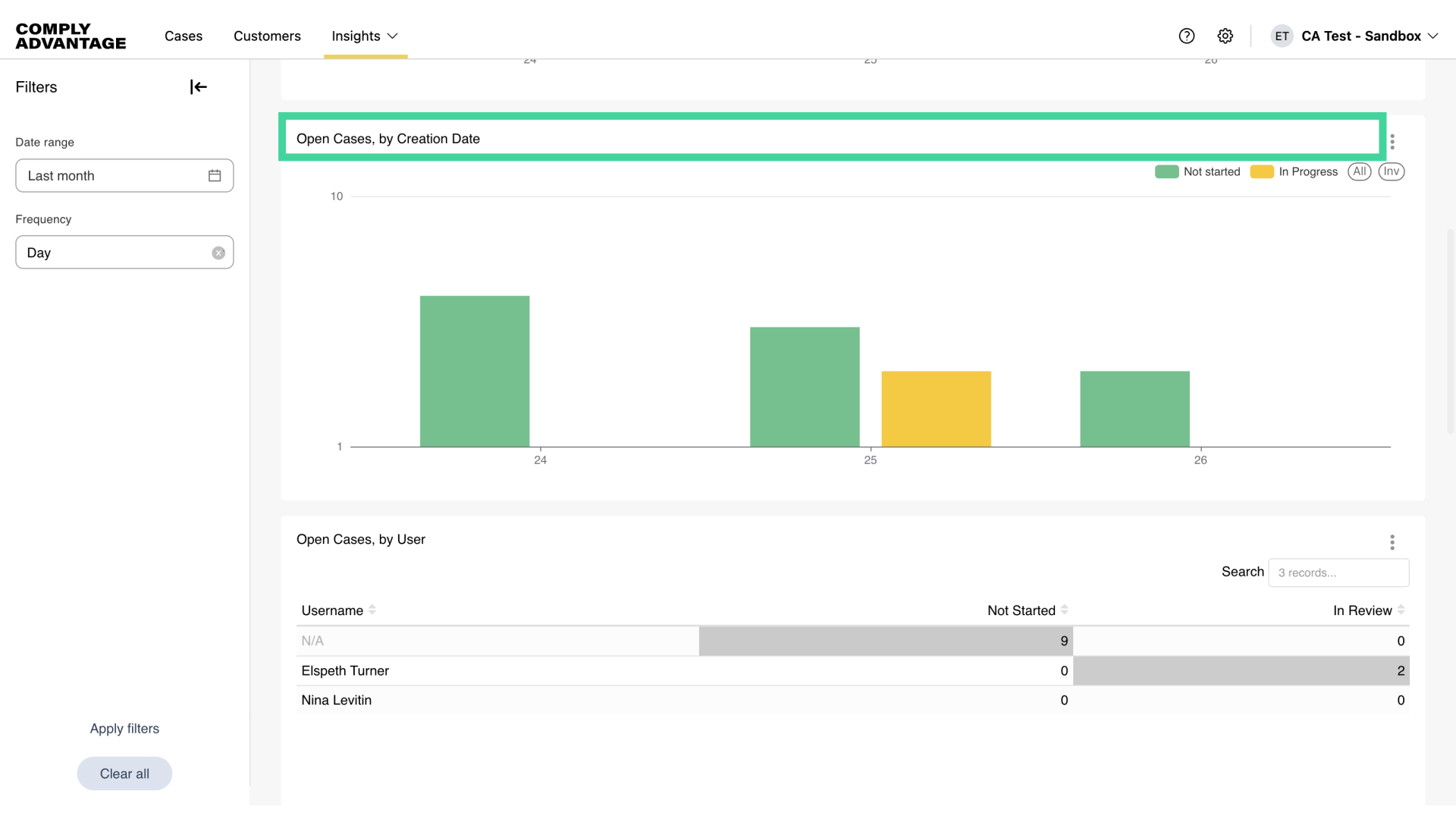Image resolution: width=1456 pixels, height=819 pixels.
Task: Open Open Cases by User options menu
Action: pos(1392,542)
